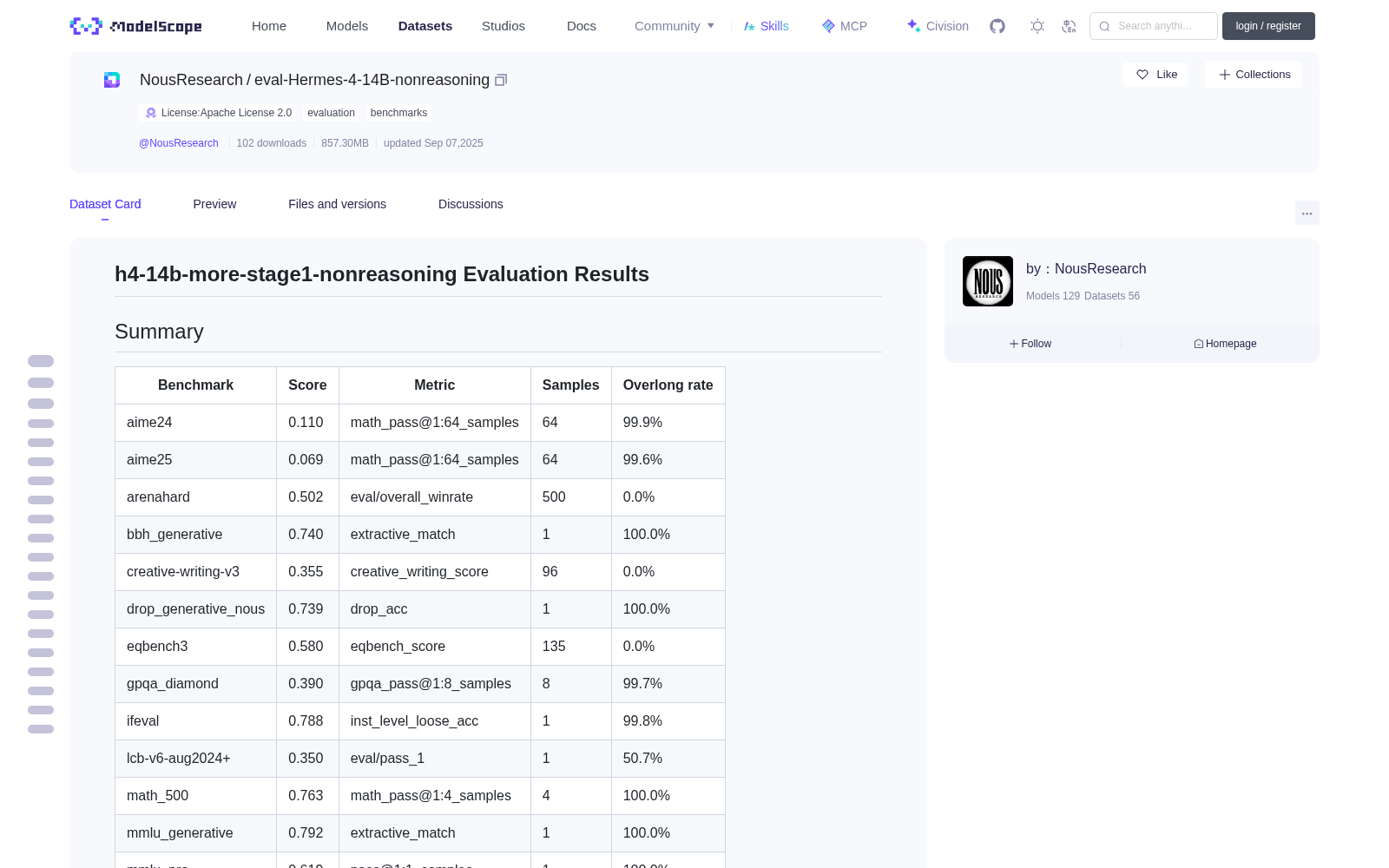Switch language with the translate icon
Image resolution: width=1389 pixels, height=868 pixels.
1070,26
